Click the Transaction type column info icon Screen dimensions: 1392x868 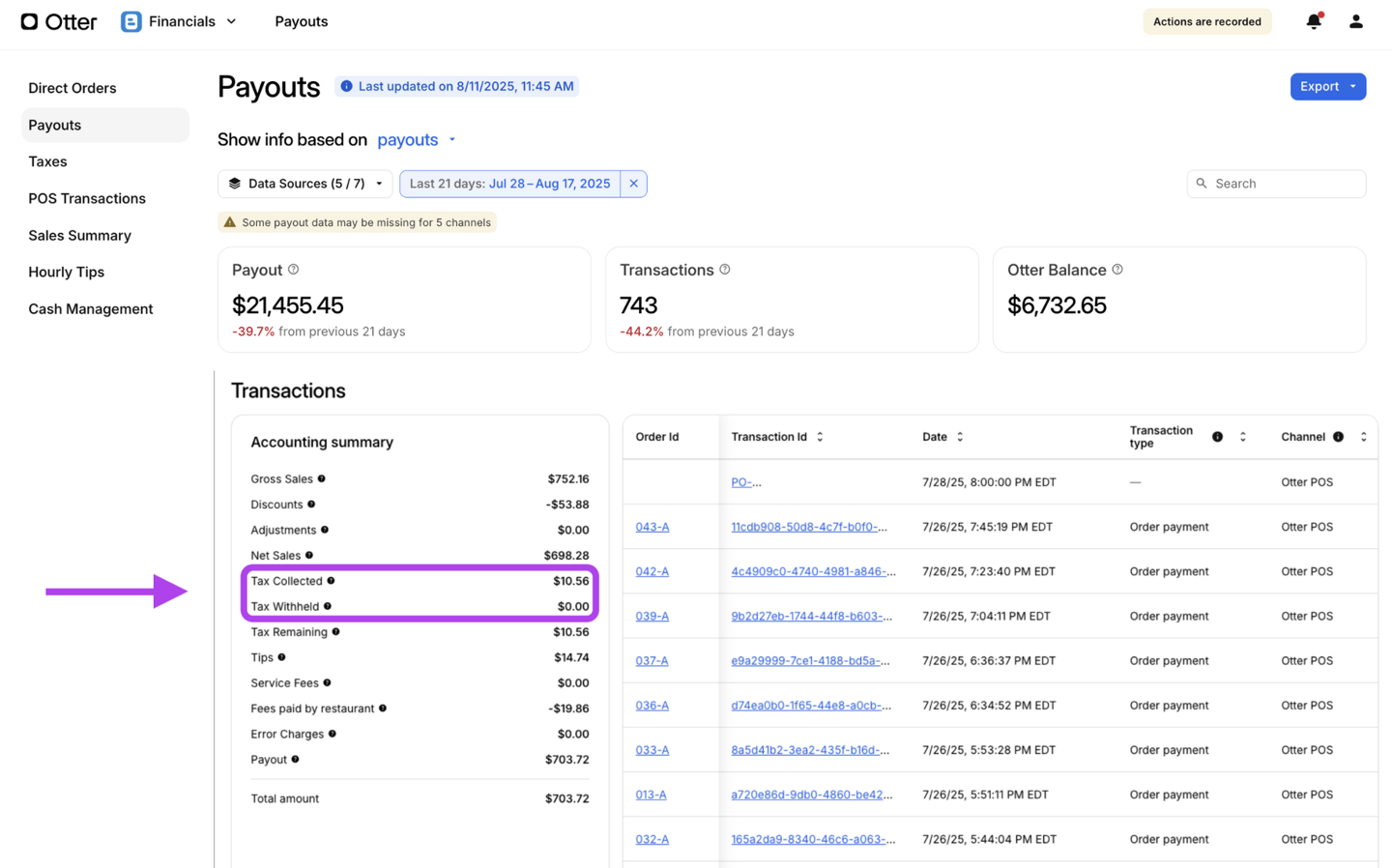point(1217,437)
